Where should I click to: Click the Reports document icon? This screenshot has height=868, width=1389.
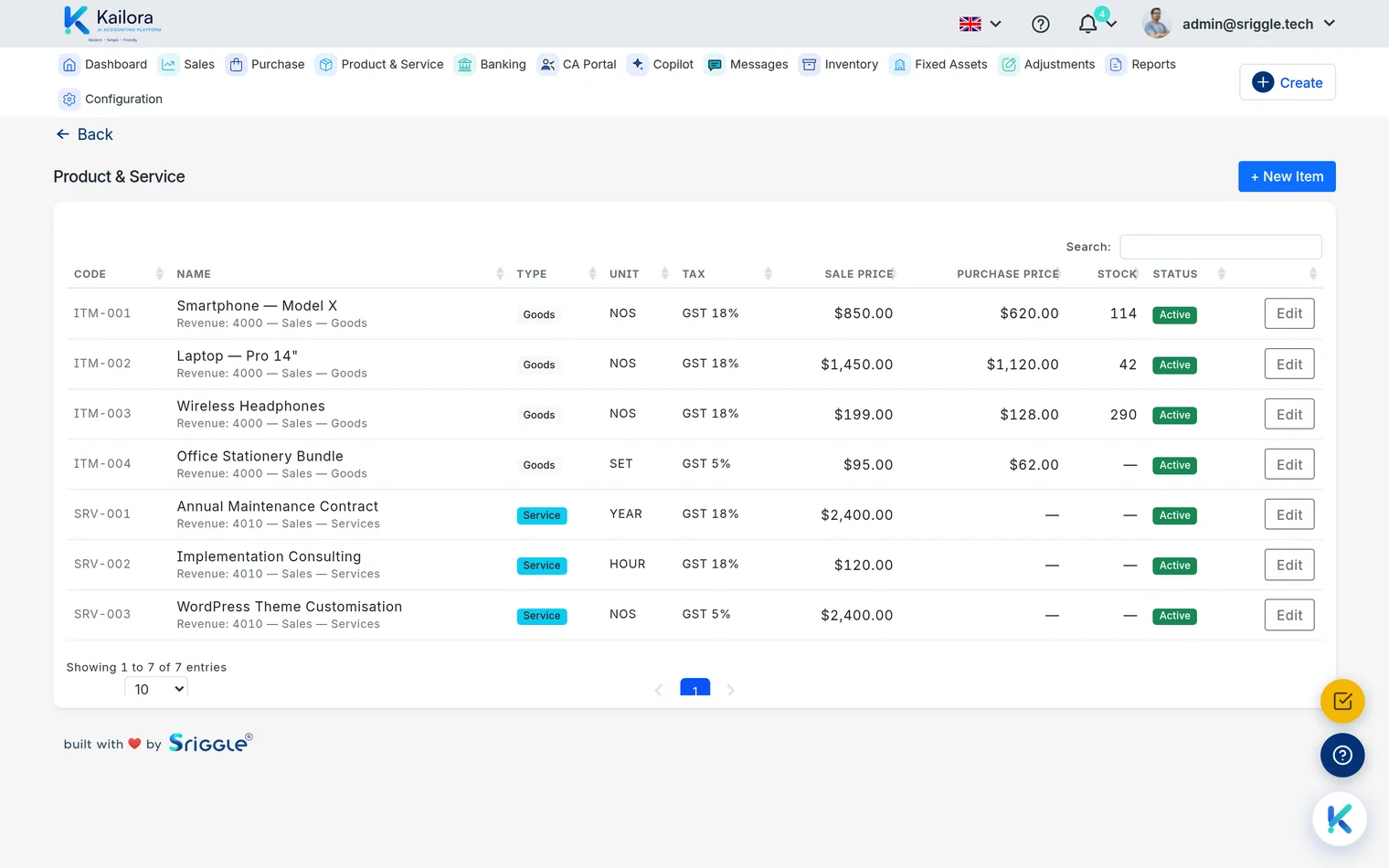pos(1116,65)
